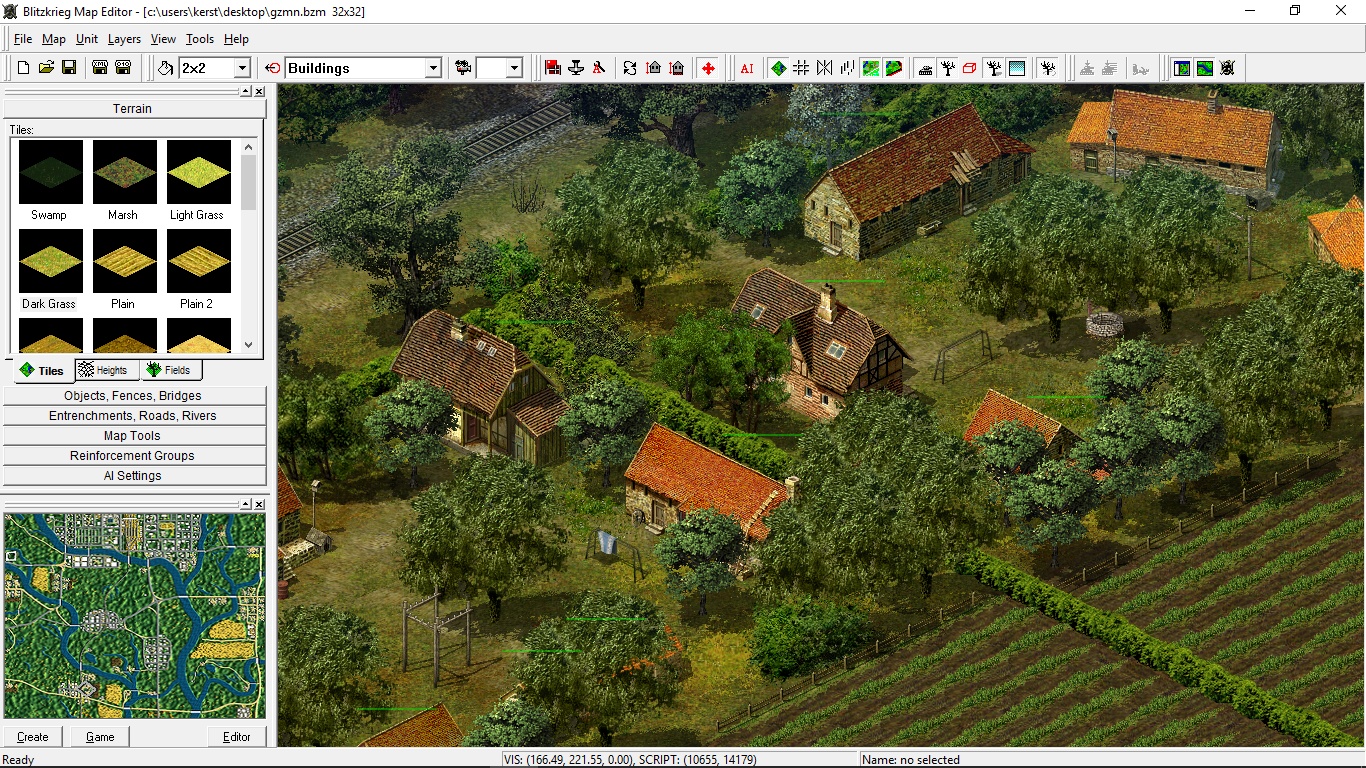Open the Layers menu
The height and width of the screenshot is (768, 1366).
[124, 39]
